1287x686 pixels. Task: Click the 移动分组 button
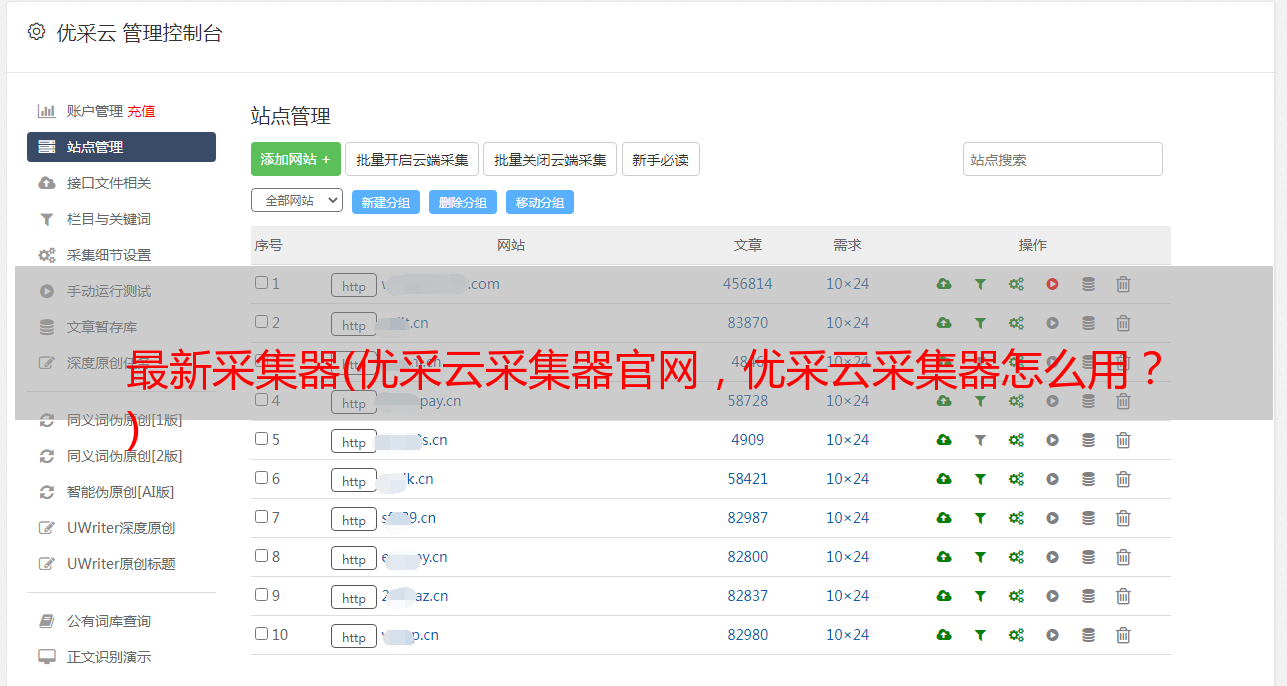[540, 202]
